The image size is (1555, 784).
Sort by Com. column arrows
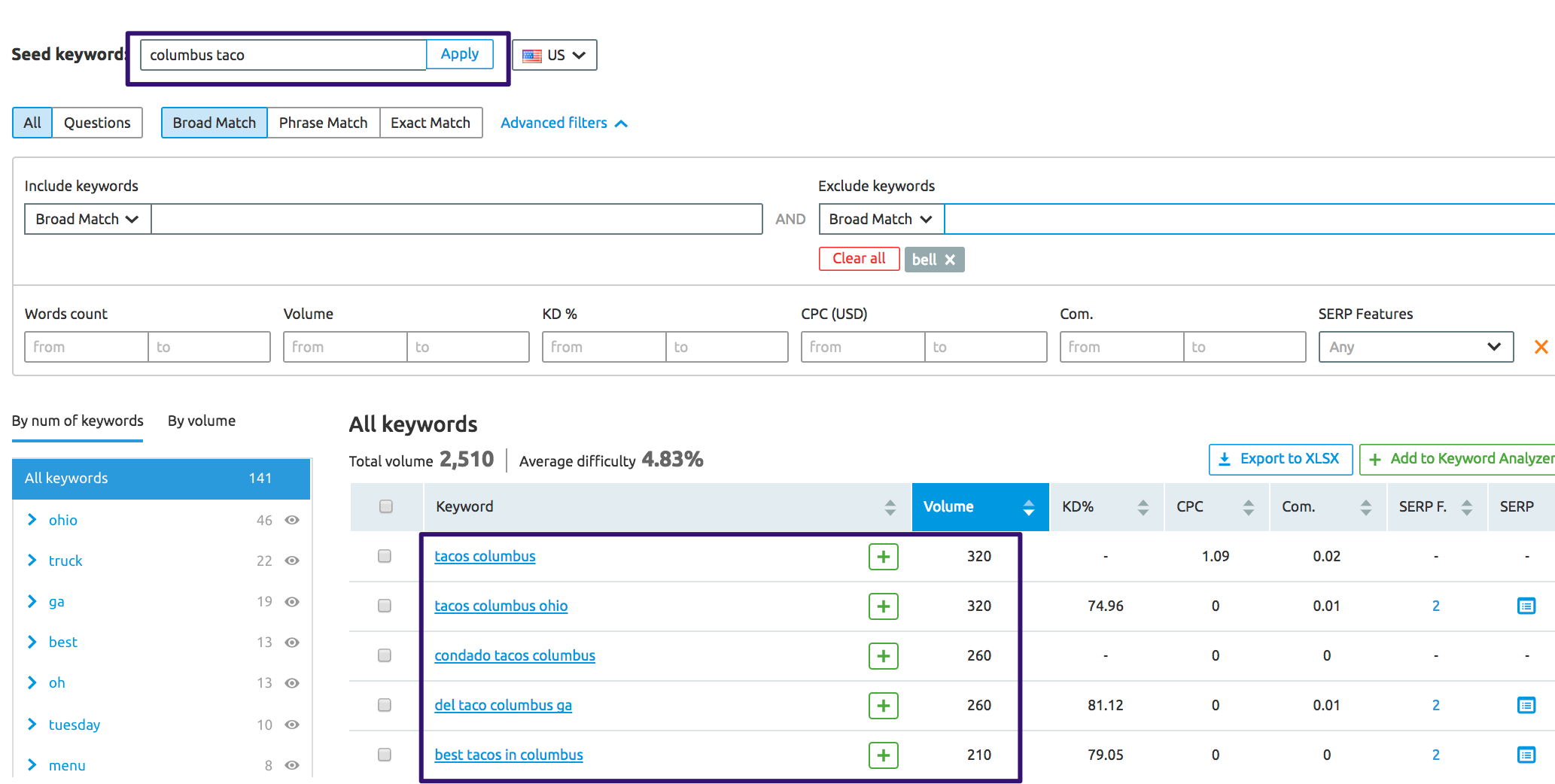pos(1365,507)
